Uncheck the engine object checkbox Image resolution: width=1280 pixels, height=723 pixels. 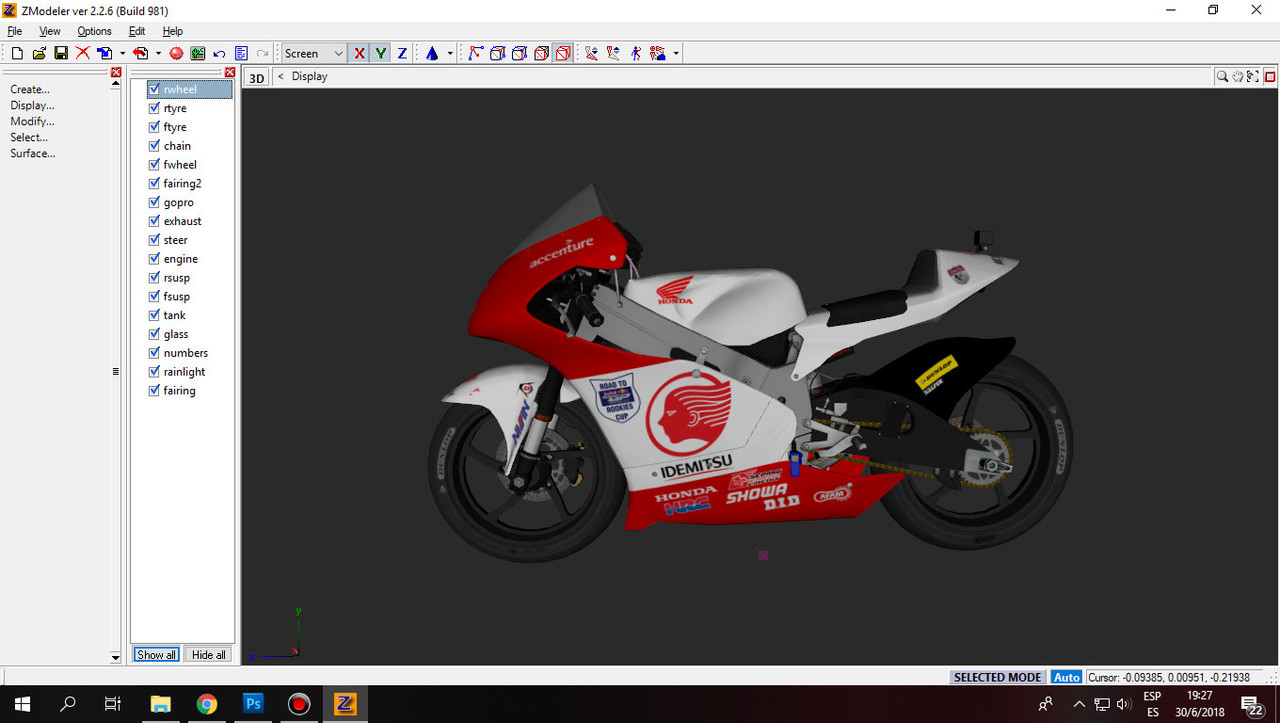[x=154, y=259]
